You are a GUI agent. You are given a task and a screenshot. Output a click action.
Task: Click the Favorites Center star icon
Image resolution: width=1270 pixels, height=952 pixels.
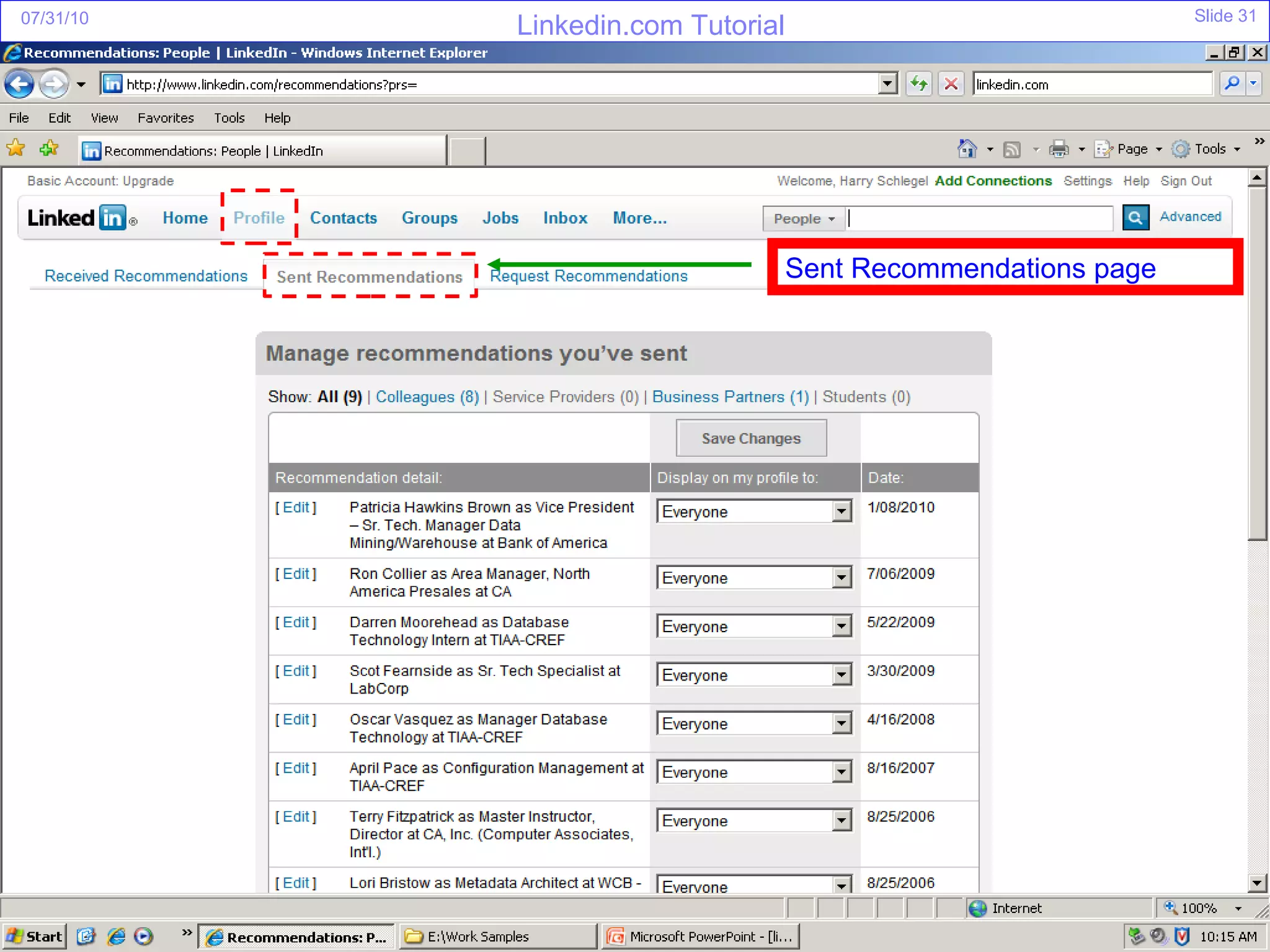click(16, 149)
